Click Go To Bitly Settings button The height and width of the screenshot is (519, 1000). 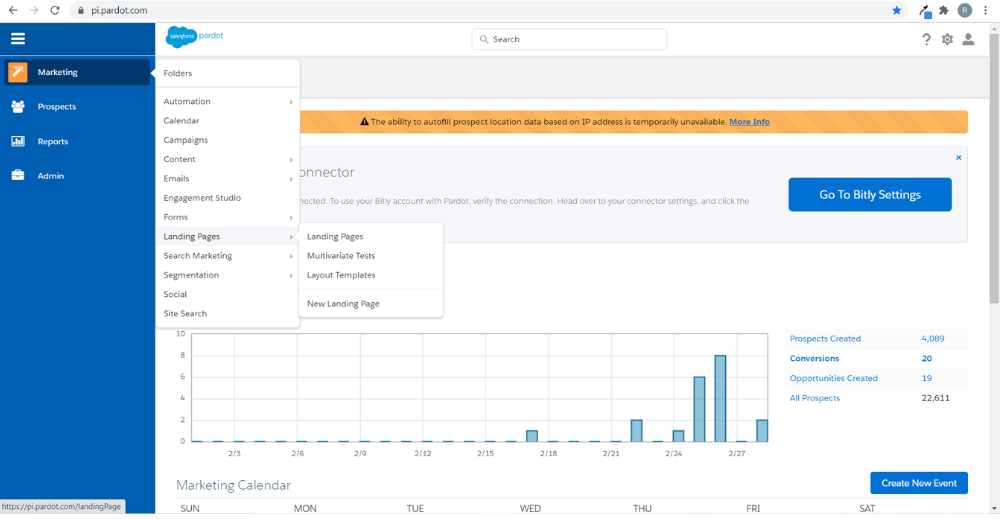click(x=870, y=194)
